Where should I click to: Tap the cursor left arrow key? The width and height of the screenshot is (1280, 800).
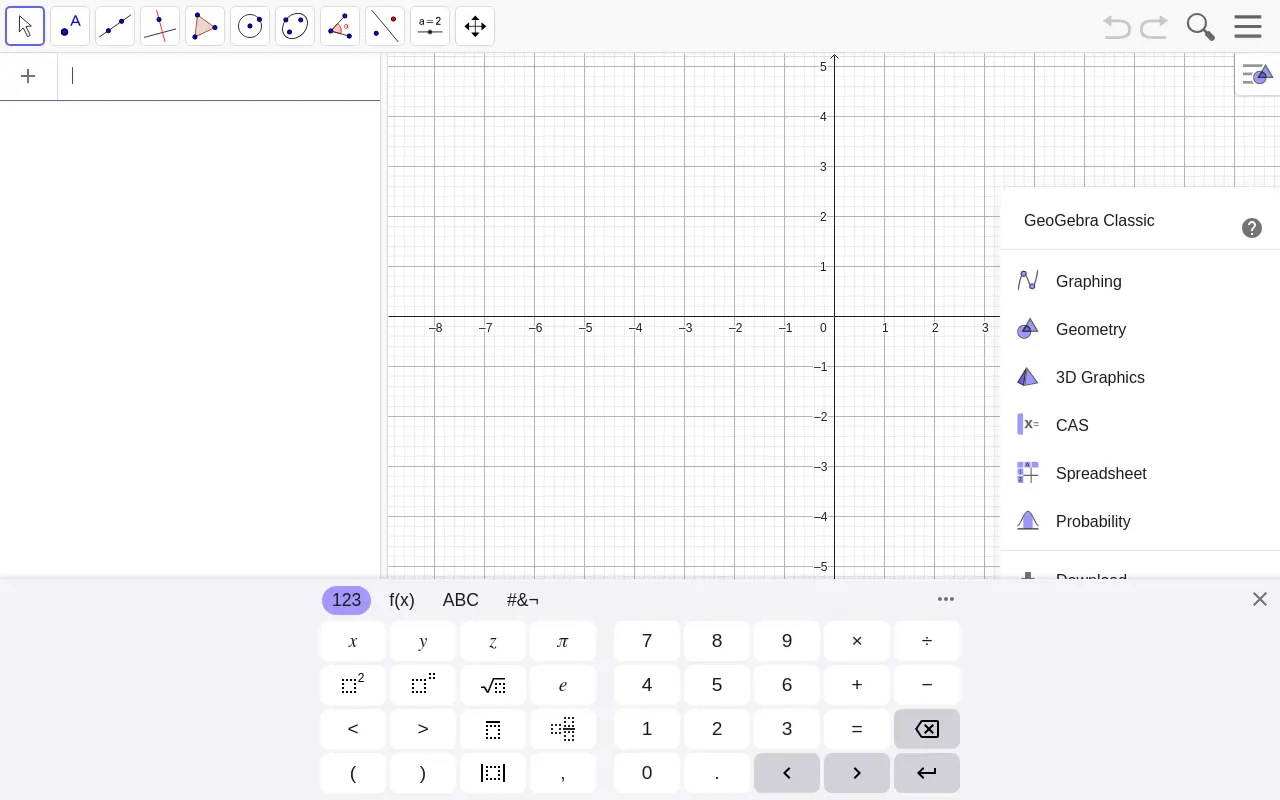tap(787, 773)
